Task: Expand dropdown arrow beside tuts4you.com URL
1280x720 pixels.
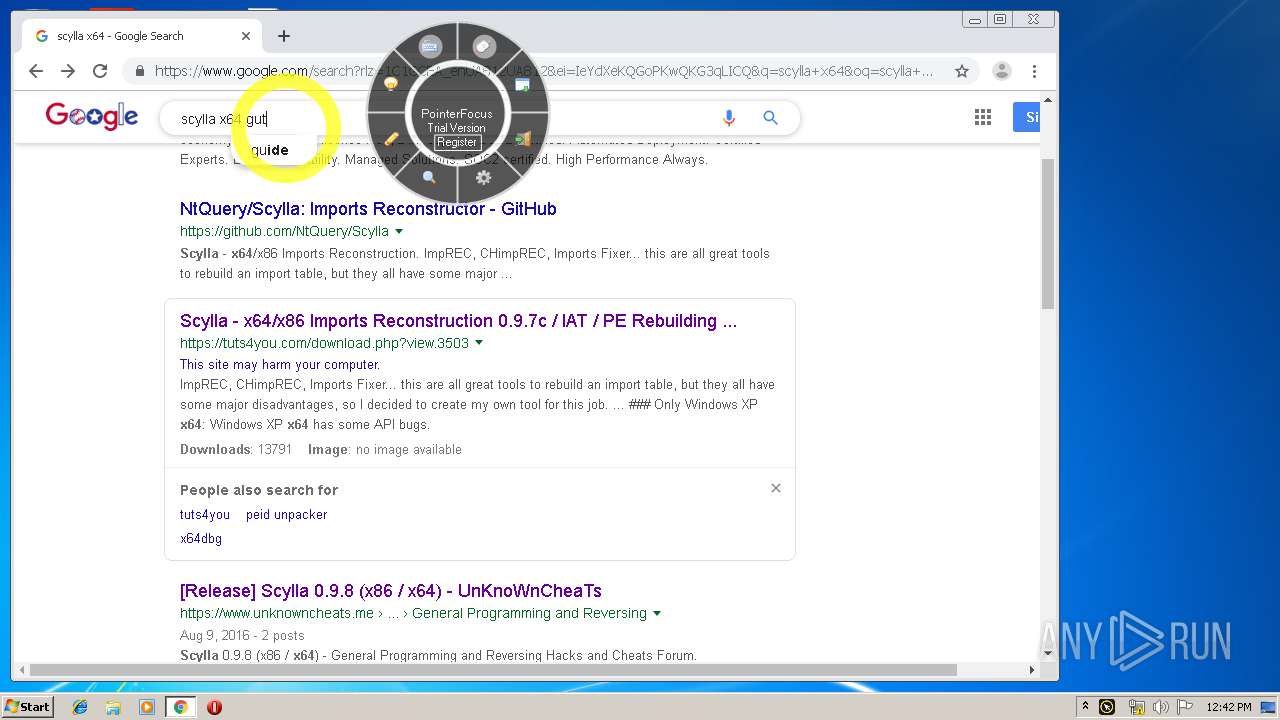Action: [x=479, y=343]
